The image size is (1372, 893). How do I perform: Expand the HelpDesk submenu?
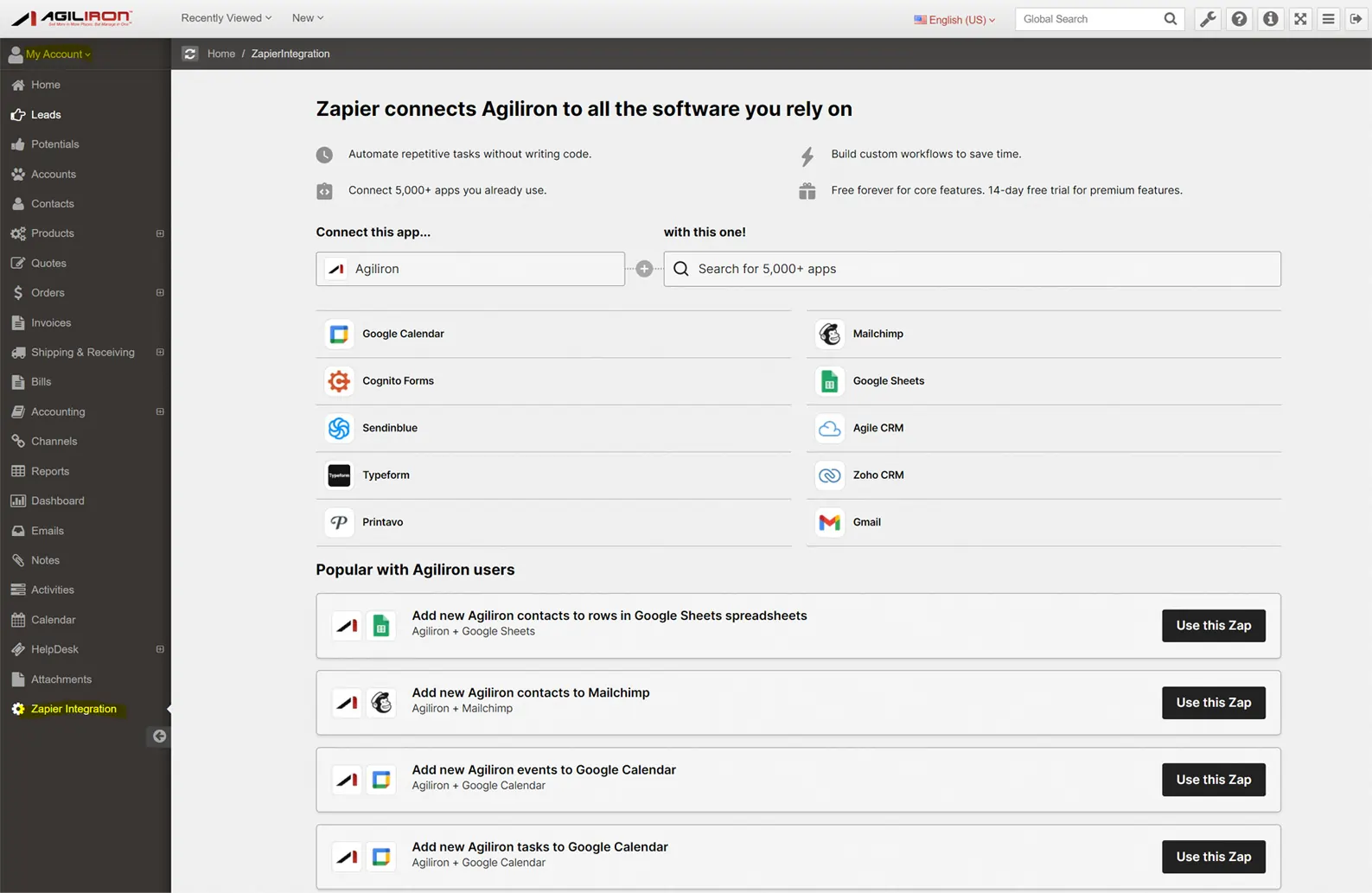(x=160, y=649)
